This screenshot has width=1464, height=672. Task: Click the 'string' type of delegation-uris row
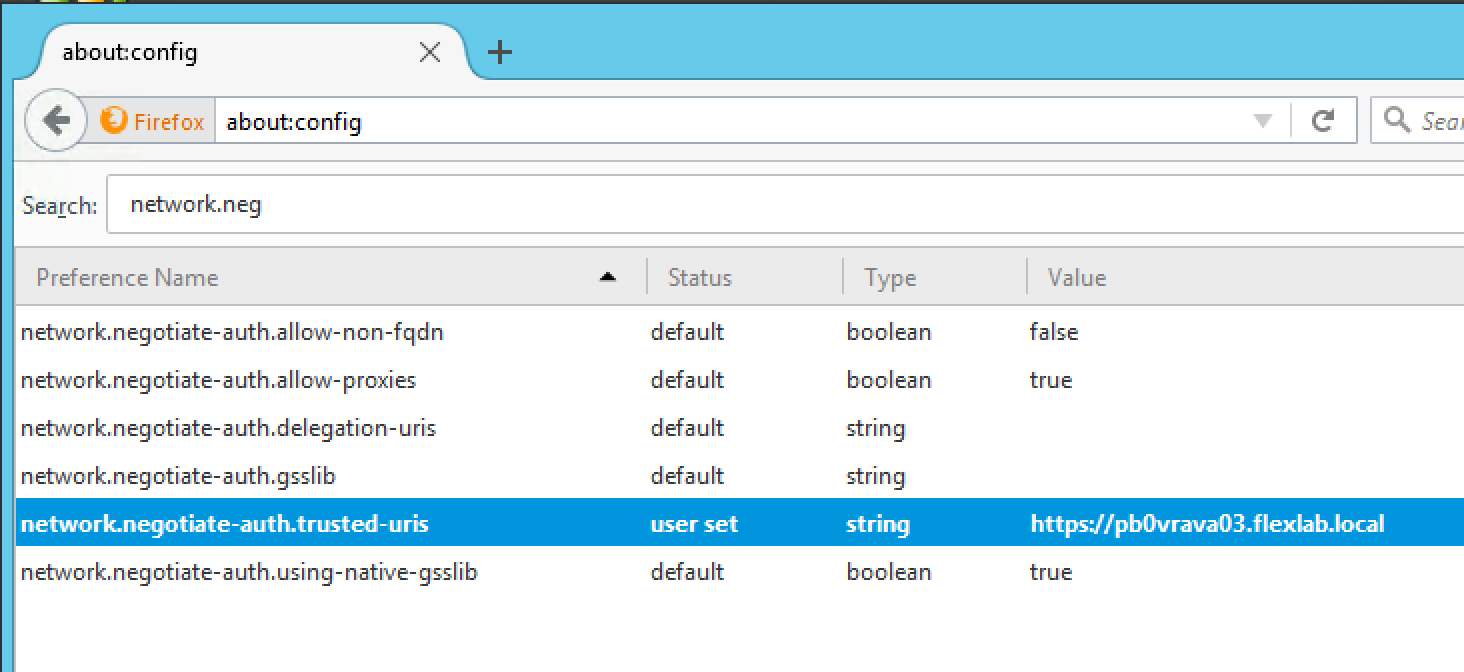[876, 429]
